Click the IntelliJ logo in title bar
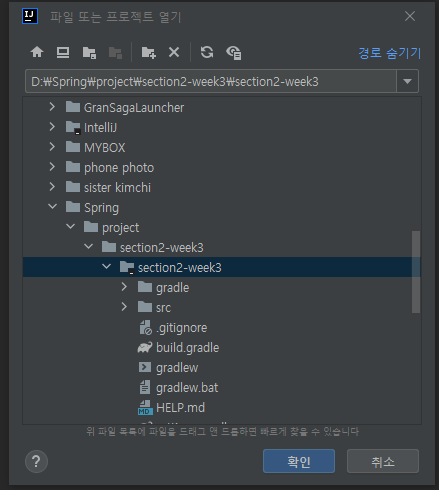Screen dimensions: 439x490 pyautogui.click(x=30, y=16)
